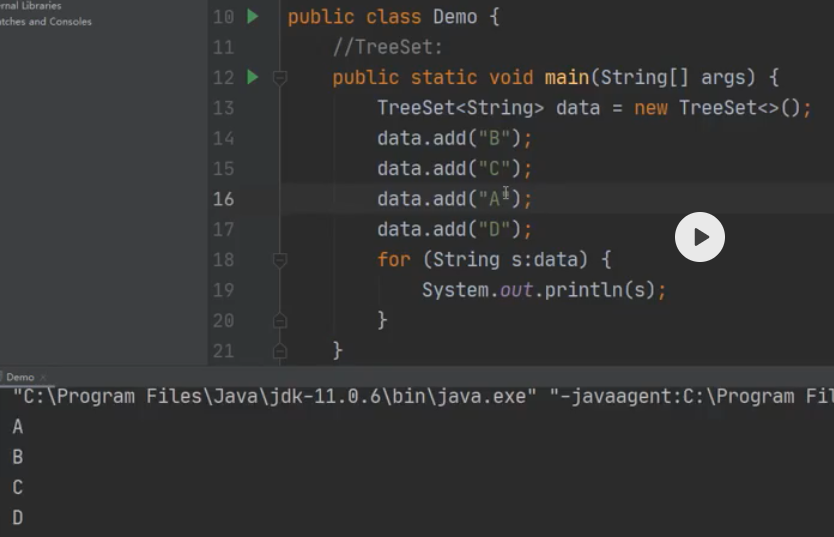Click line number 19 in the gutter
Image resolution: width=834 pixels, height=537 pixels.
(x=223, y=290)
